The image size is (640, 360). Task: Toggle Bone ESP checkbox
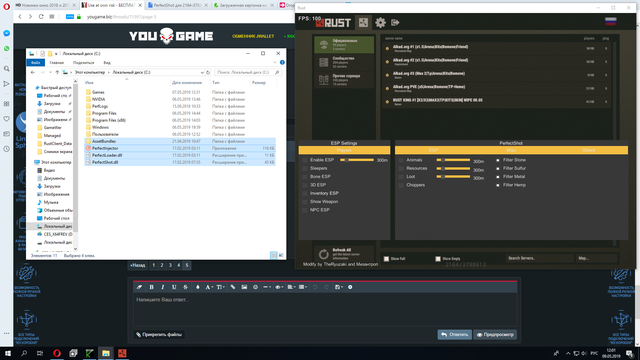click(x=305, y=177)
